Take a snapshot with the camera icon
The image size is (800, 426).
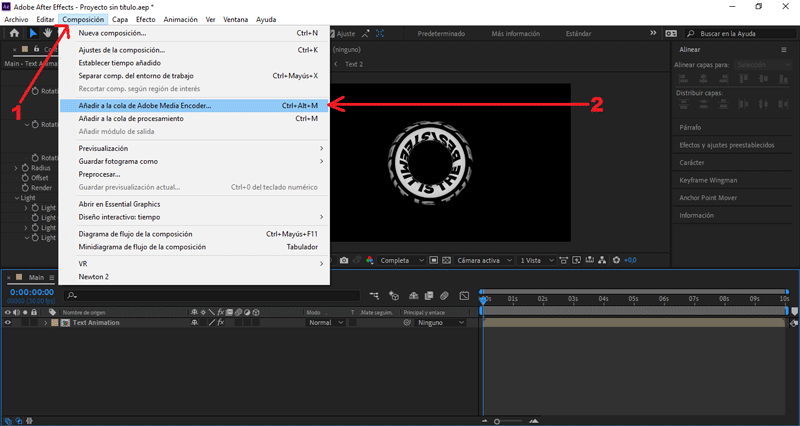(x=344, y=260)
